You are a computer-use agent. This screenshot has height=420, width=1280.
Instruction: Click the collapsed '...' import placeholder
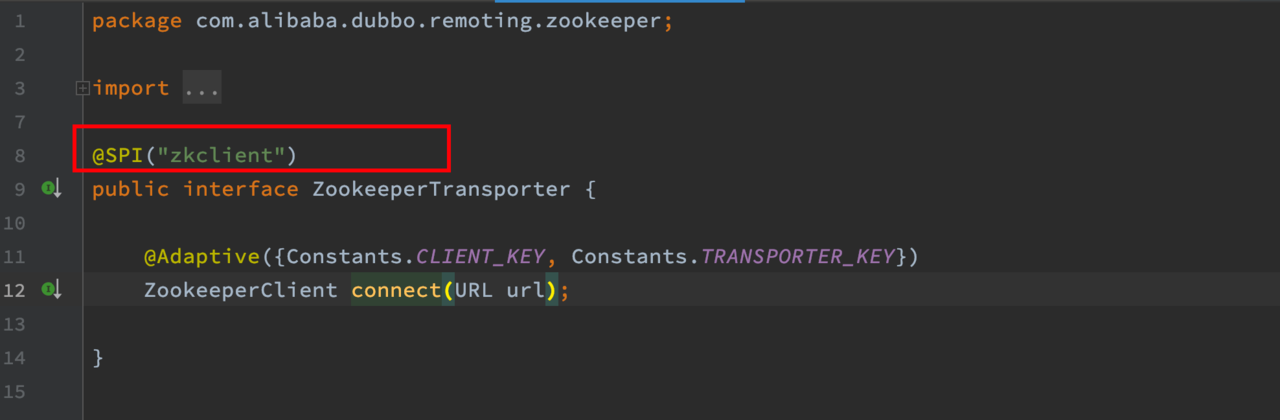202,88
